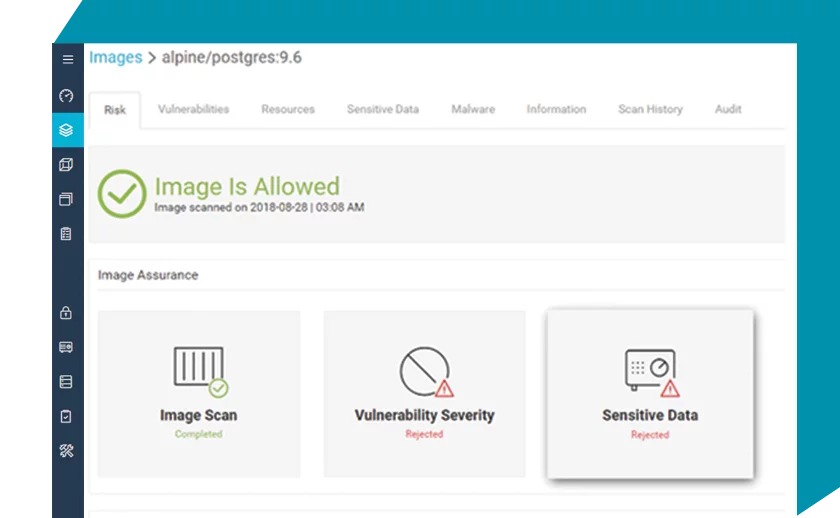Click the Rejected status under Vulnerability Severity
The height and width of the screenshot is (518, 840).
[424, 434]
